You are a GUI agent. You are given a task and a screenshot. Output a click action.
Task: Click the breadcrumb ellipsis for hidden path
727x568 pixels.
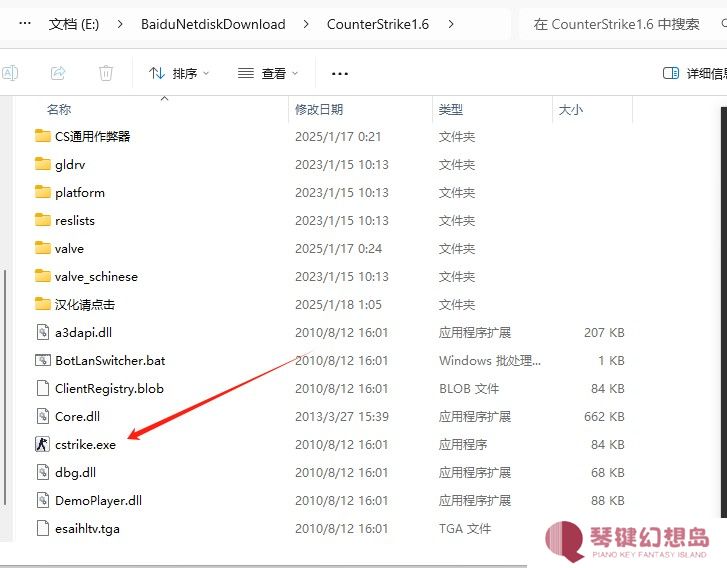(x=25, y=23)
